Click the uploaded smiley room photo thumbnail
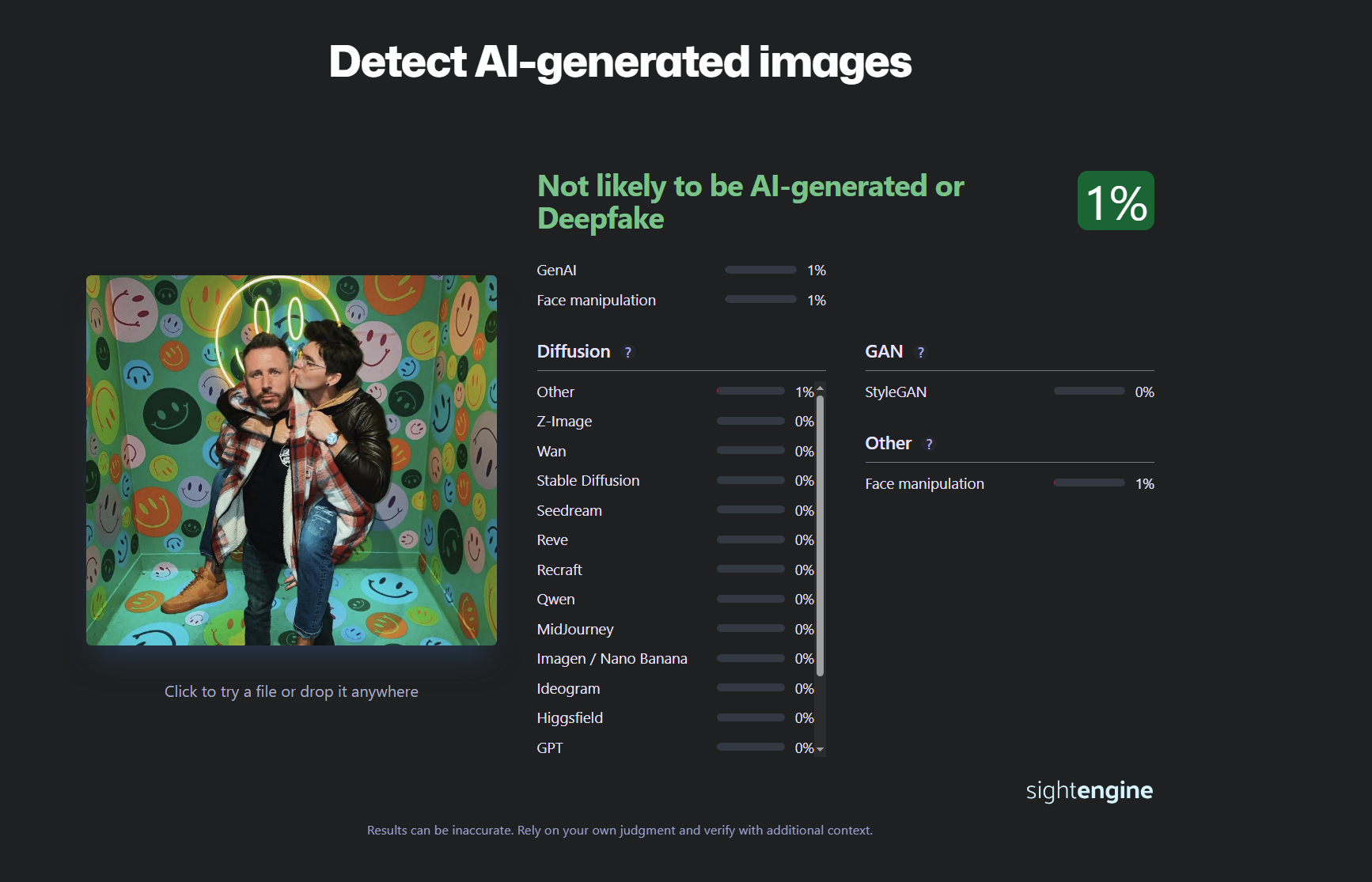The image size is (1372, 882). (x=291, y=460)
